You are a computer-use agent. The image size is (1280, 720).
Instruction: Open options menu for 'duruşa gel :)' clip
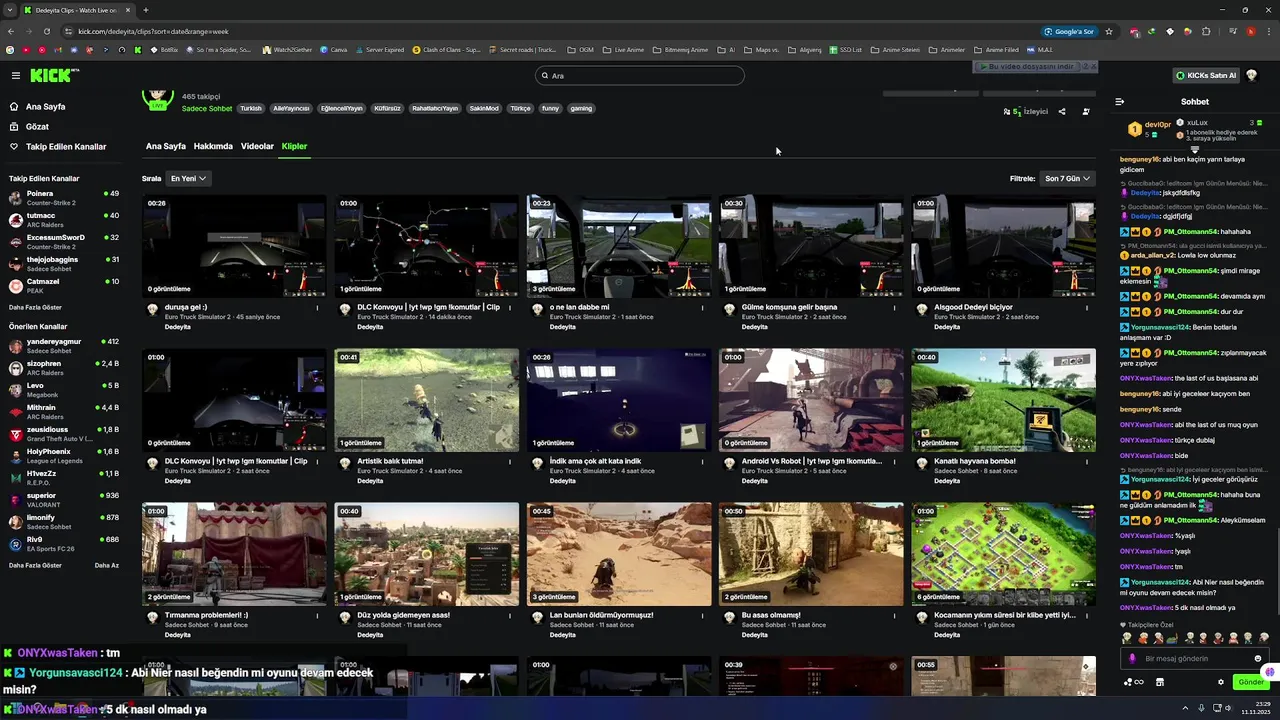click(x=317, y=308)
